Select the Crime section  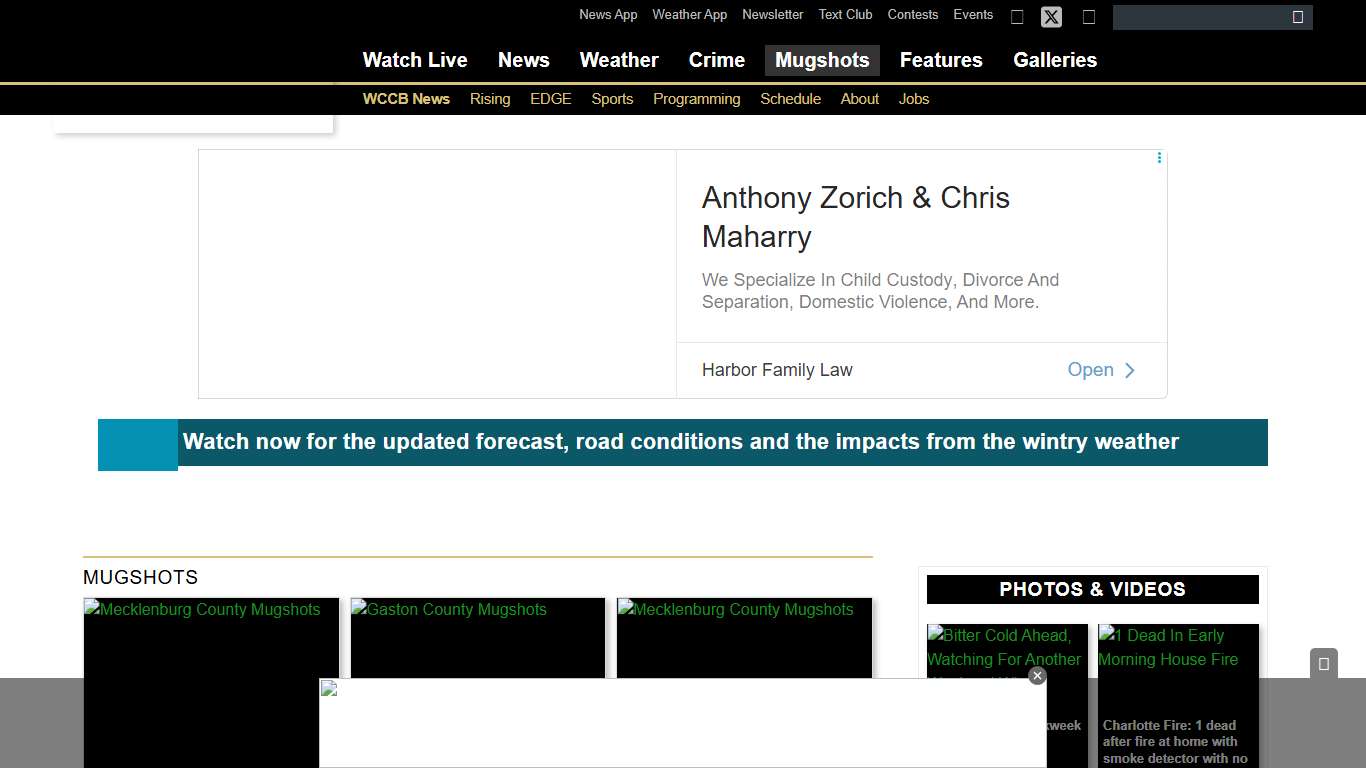pyautogui.click(x=716, y=60)
